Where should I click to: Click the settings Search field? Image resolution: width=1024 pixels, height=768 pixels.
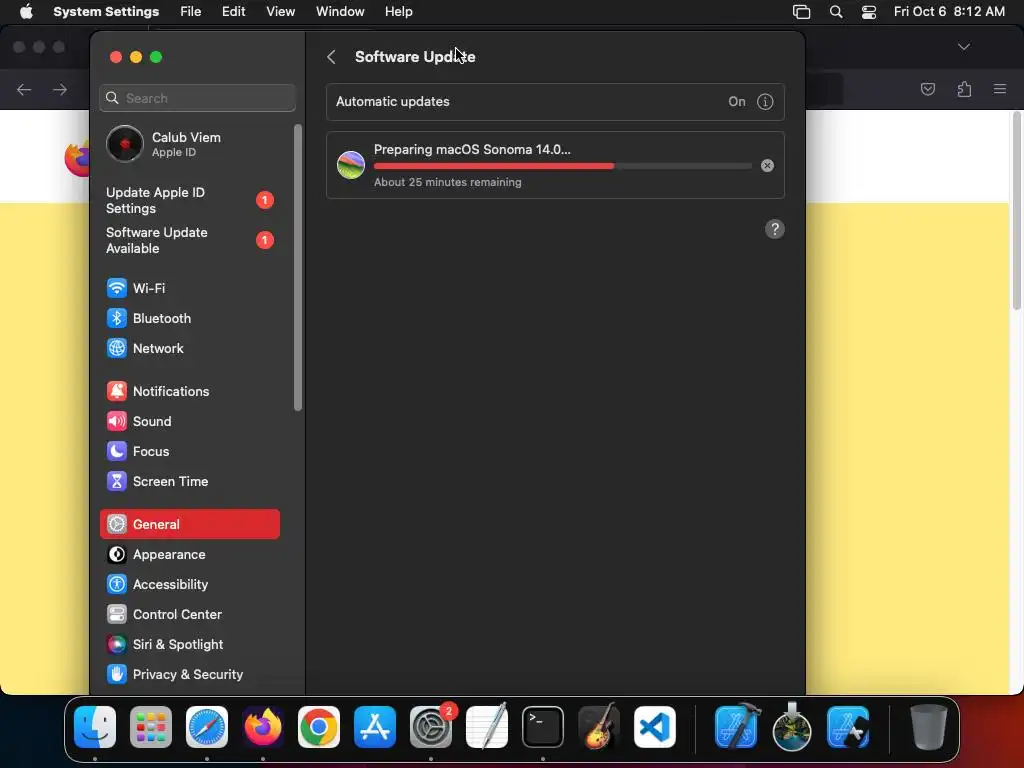[198, 98]
